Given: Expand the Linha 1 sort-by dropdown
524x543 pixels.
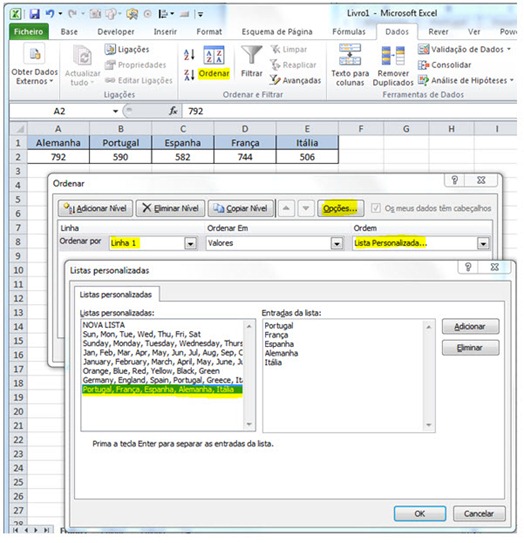Looking at the screenshot, I should click(x=190, y=243).
